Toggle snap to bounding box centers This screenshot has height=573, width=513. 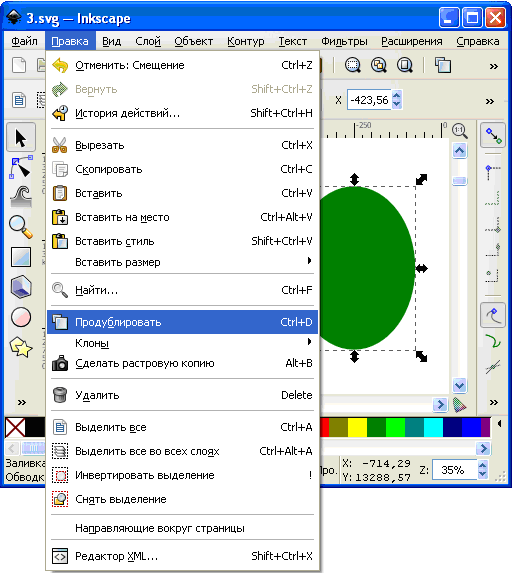click(493, 276)
